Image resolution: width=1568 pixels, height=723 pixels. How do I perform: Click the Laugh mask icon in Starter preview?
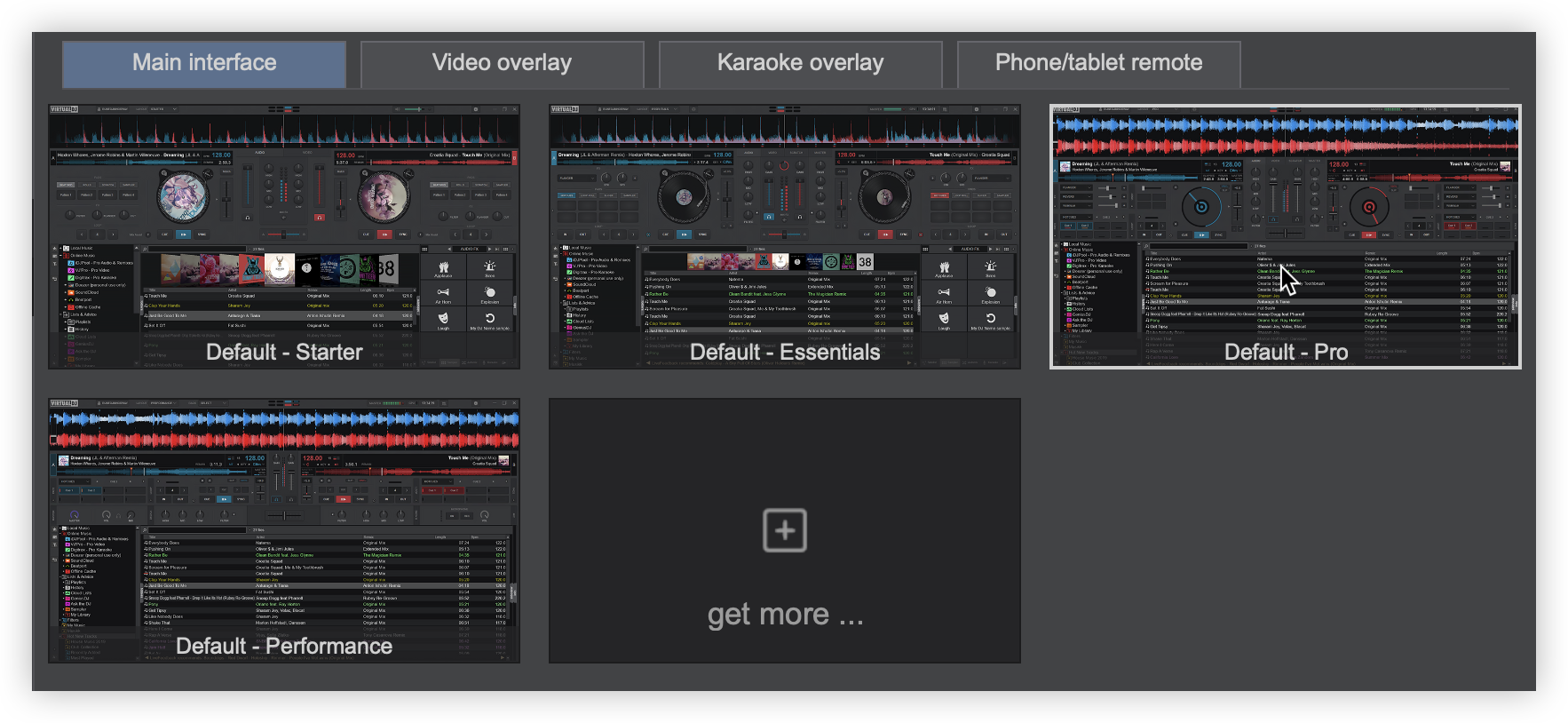point(443,318)
